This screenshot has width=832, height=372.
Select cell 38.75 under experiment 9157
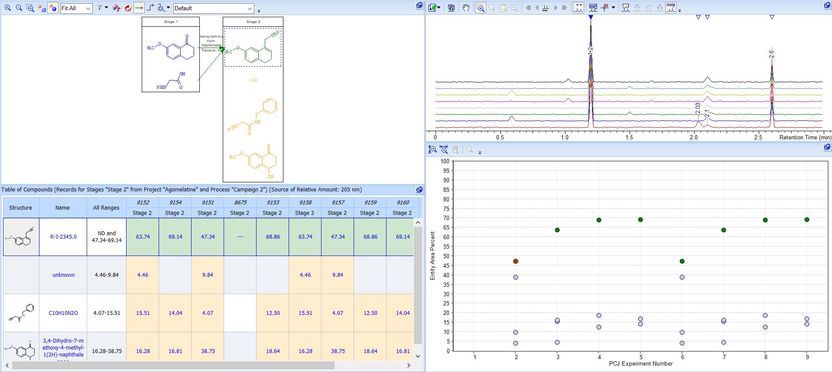(x=337, y=351)
